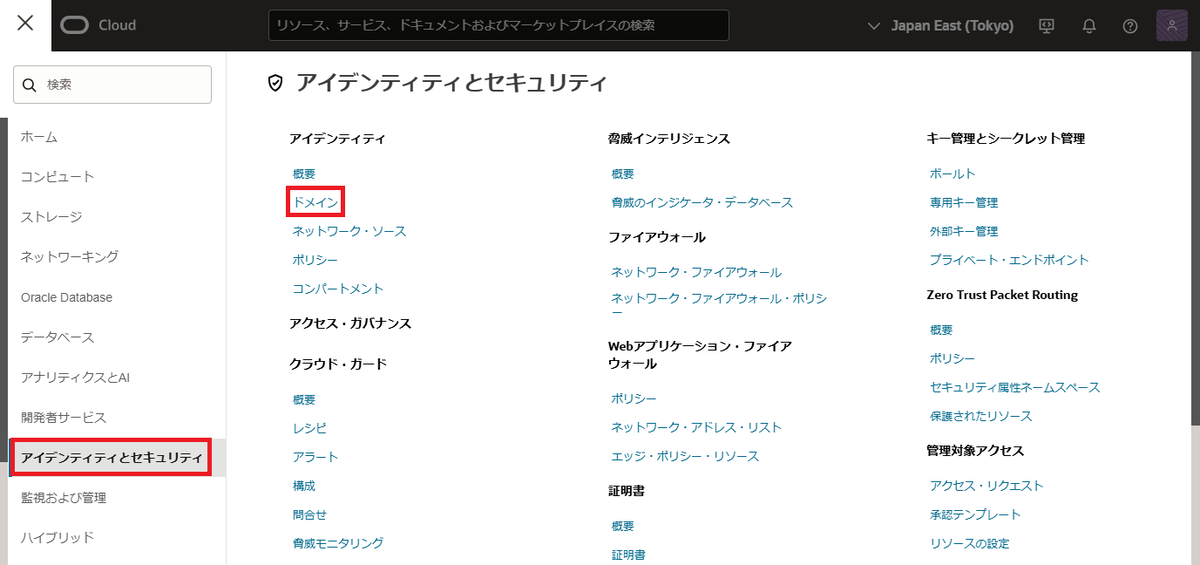Open the notifications bell icon
Screen dimensions: 1200x565
1089,26
